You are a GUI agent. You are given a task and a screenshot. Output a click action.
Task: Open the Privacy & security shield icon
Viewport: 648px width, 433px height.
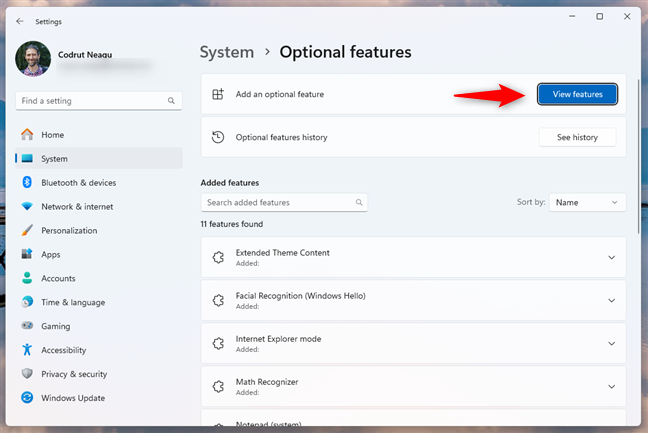coord(27,374)
